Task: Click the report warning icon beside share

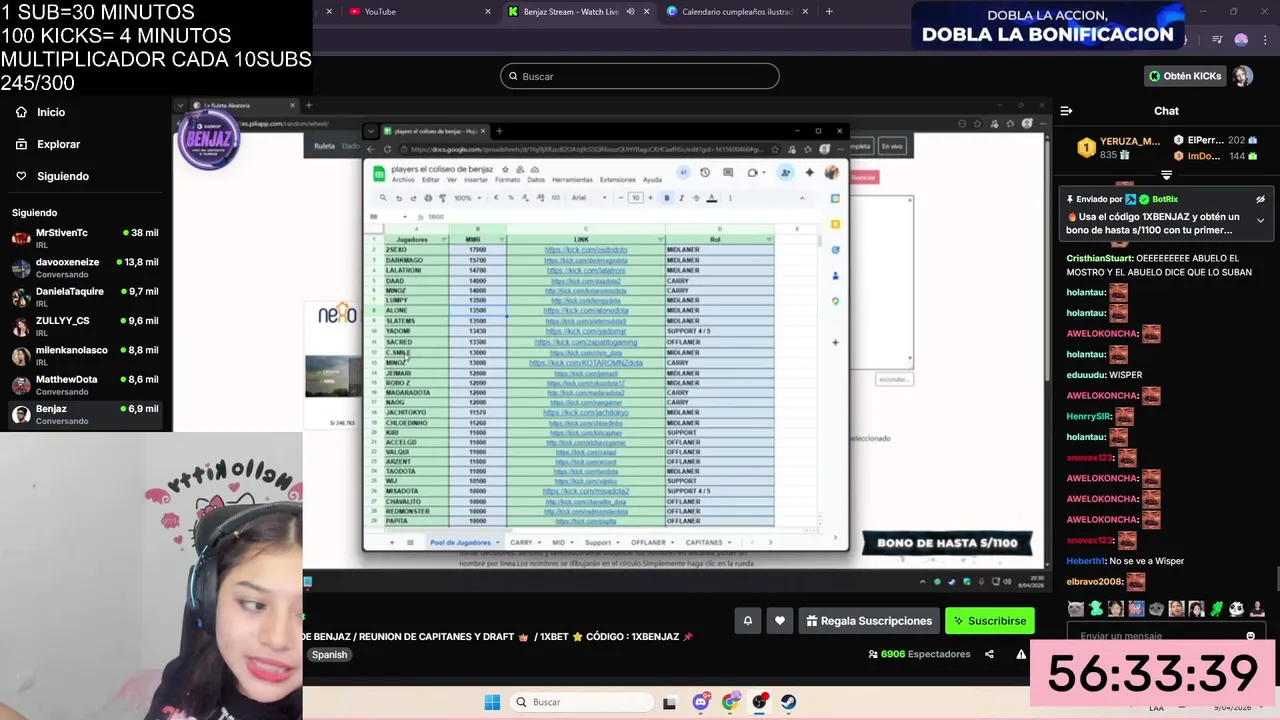Action: [x=1020, y=654]
